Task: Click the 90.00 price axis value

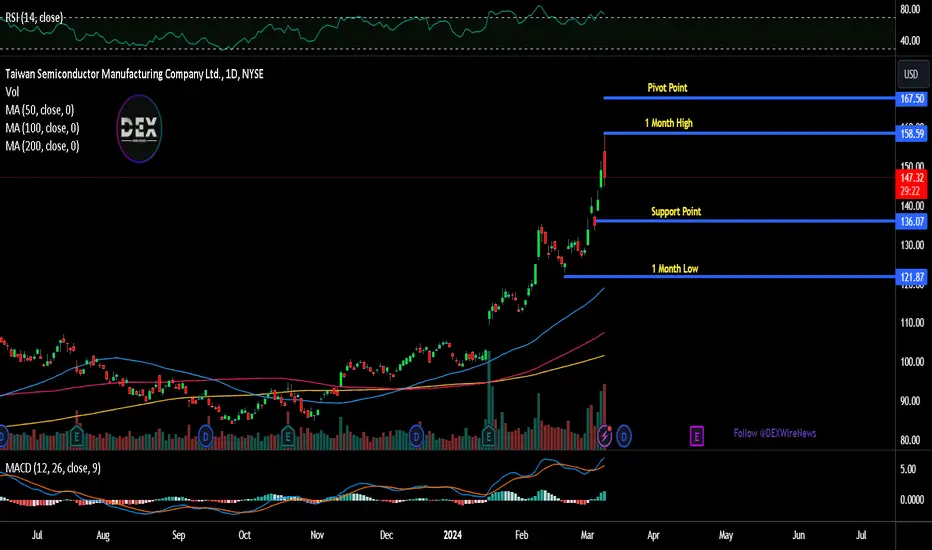Action: 910,401
